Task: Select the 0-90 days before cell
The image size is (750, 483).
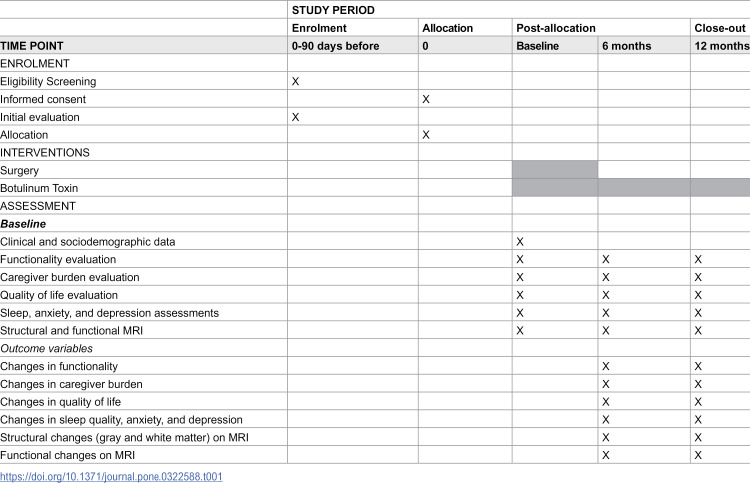Action: pyautogui.click(x=353, y=46)
